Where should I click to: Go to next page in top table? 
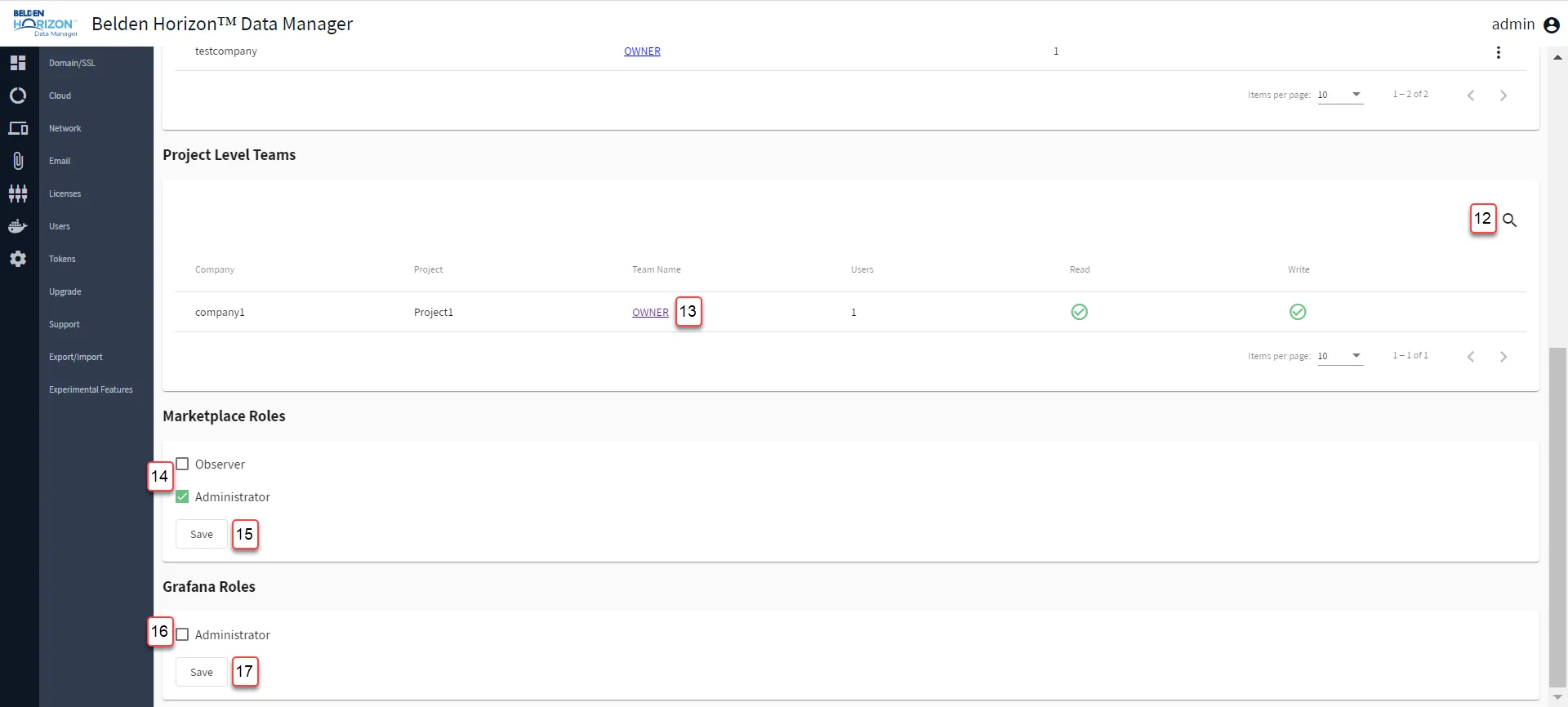1503,96
